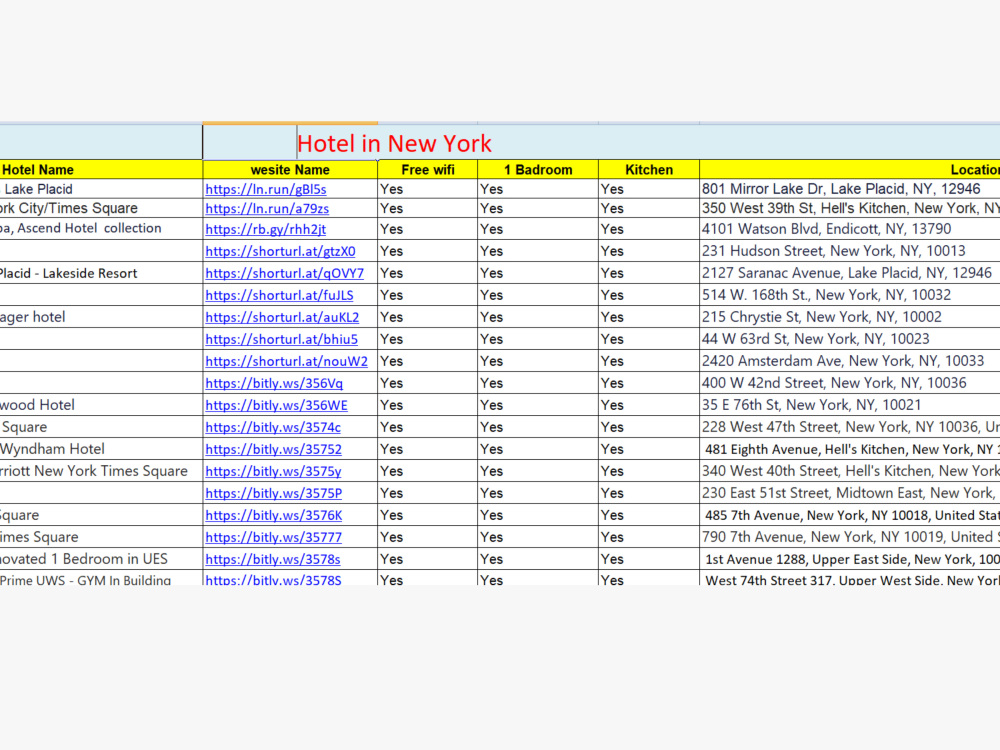The width and height of the screenshot is (1000, 750).
Task: Select 1 Badroom Yes in 356WE row
Action: click(538, 405)
